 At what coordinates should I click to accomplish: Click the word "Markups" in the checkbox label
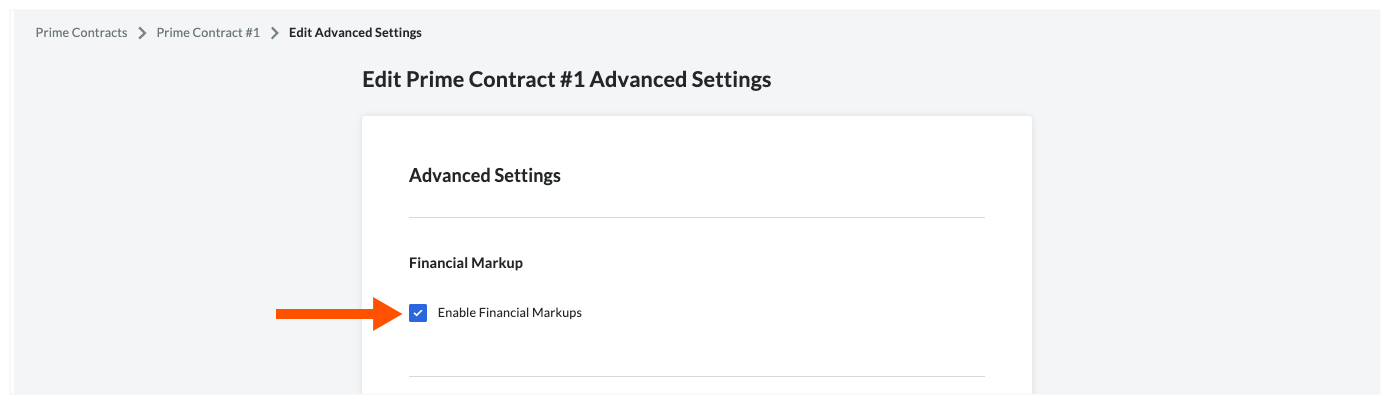(x=557, y=313)
